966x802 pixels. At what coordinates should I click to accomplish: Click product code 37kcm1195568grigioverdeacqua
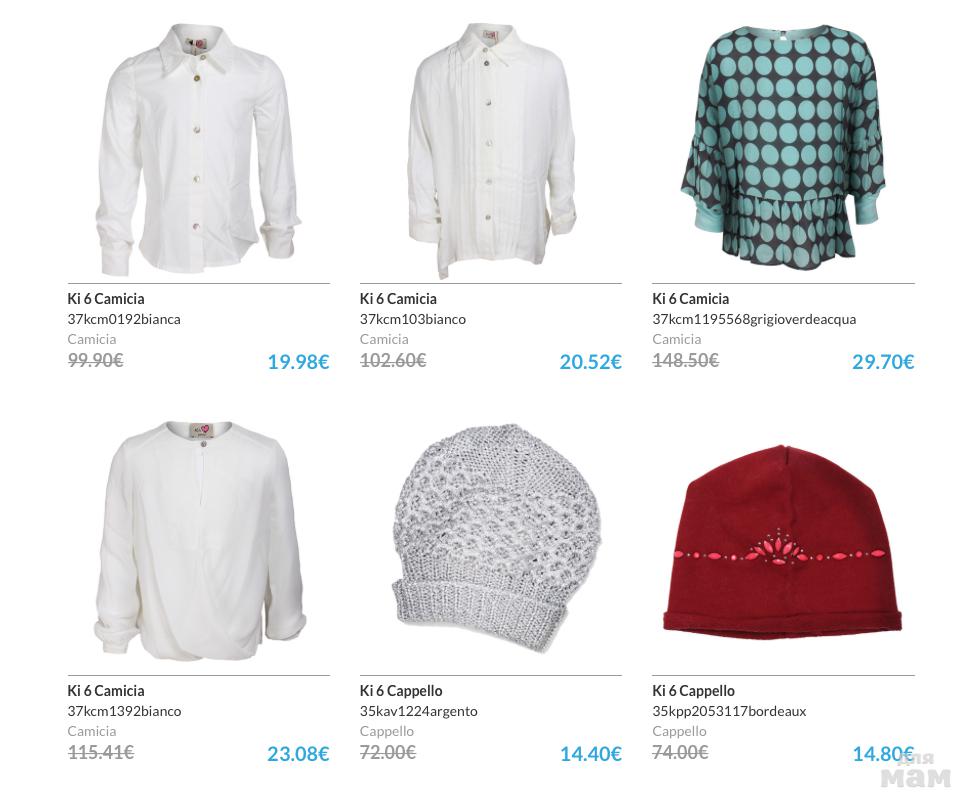pos(754,320)
